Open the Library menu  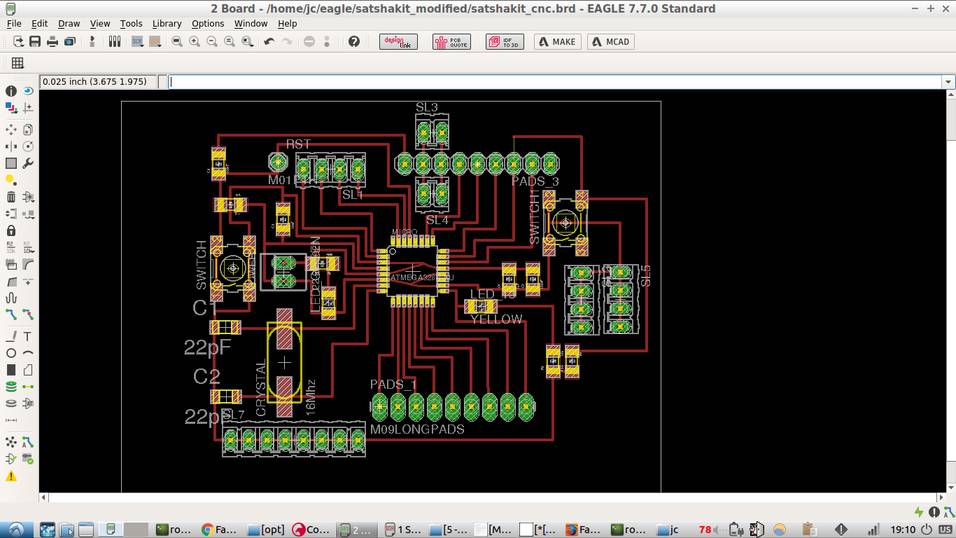coord(166,23)
